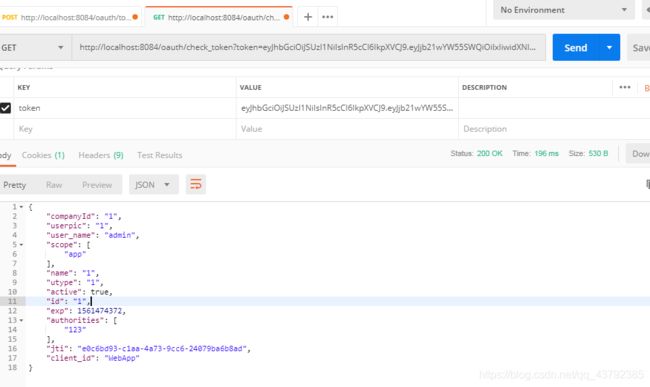Collapse the root JSON object at line 1
This screenshot has width=650, height=387.
pyautogui.click(x=21, y=207)
